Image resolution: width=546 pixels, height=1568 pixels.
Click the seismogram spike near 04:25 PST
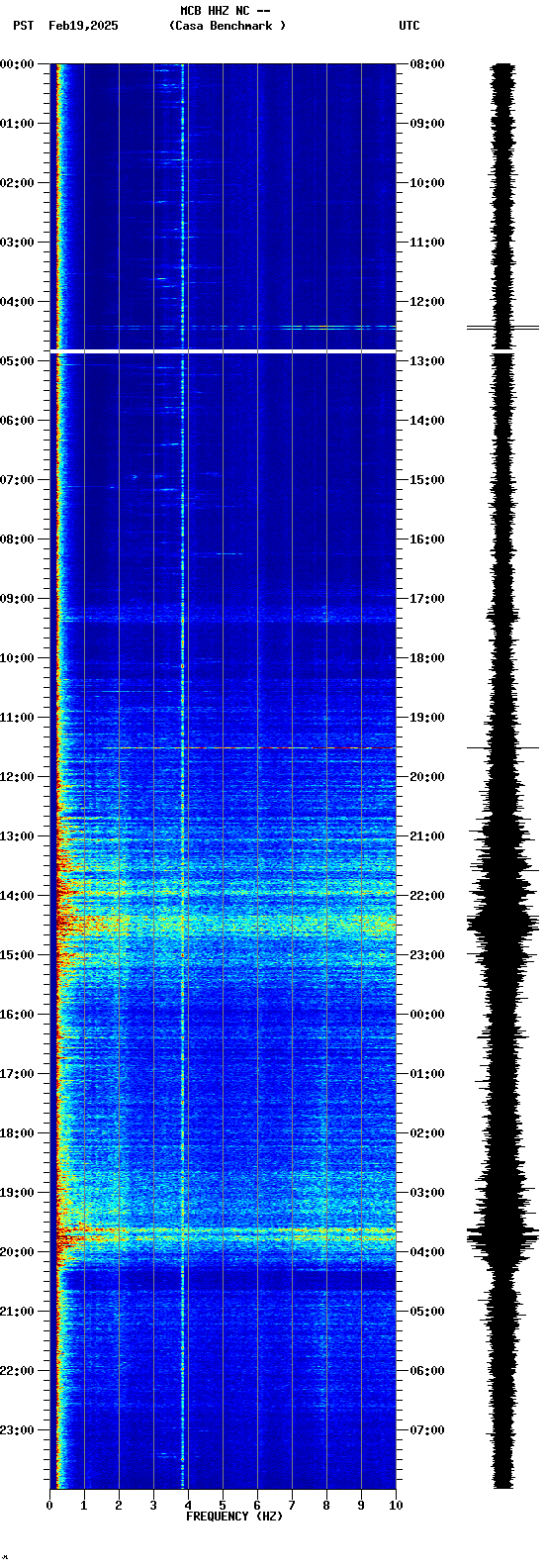(503, 327)
